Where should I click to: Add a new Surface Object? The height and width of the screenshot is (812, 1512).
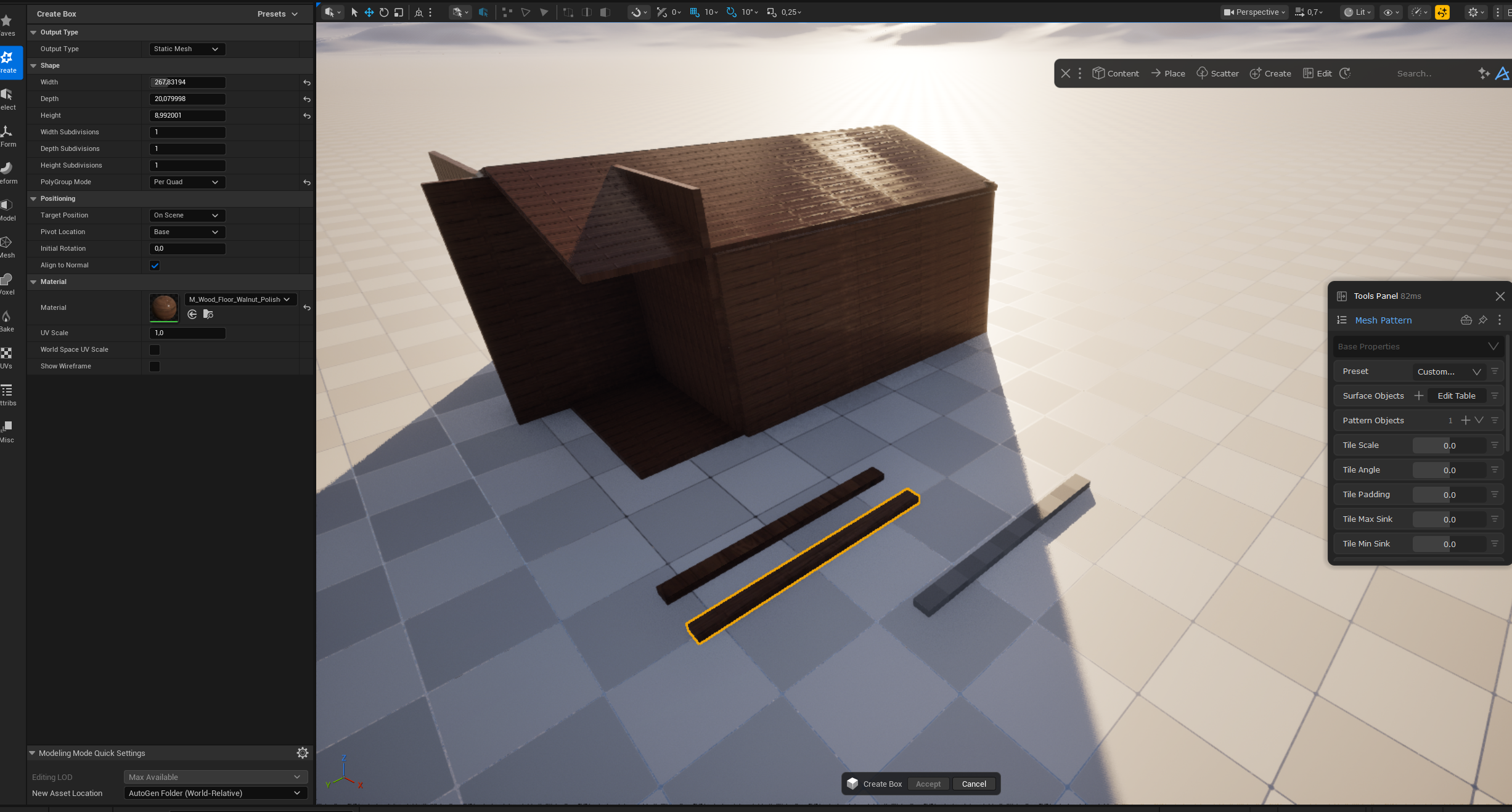[1418, 396]
